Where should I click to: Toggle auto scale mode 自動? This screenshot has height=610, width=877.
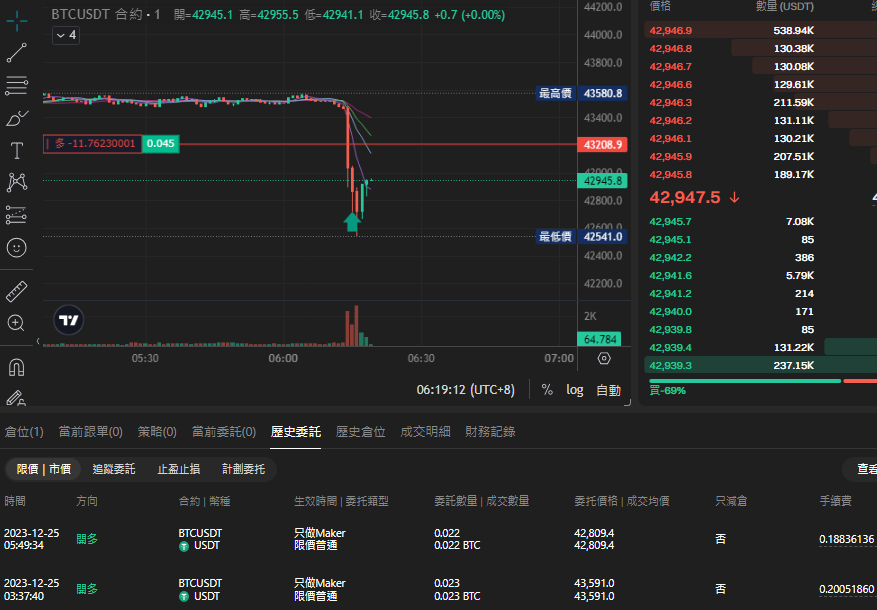coord(609,390)
